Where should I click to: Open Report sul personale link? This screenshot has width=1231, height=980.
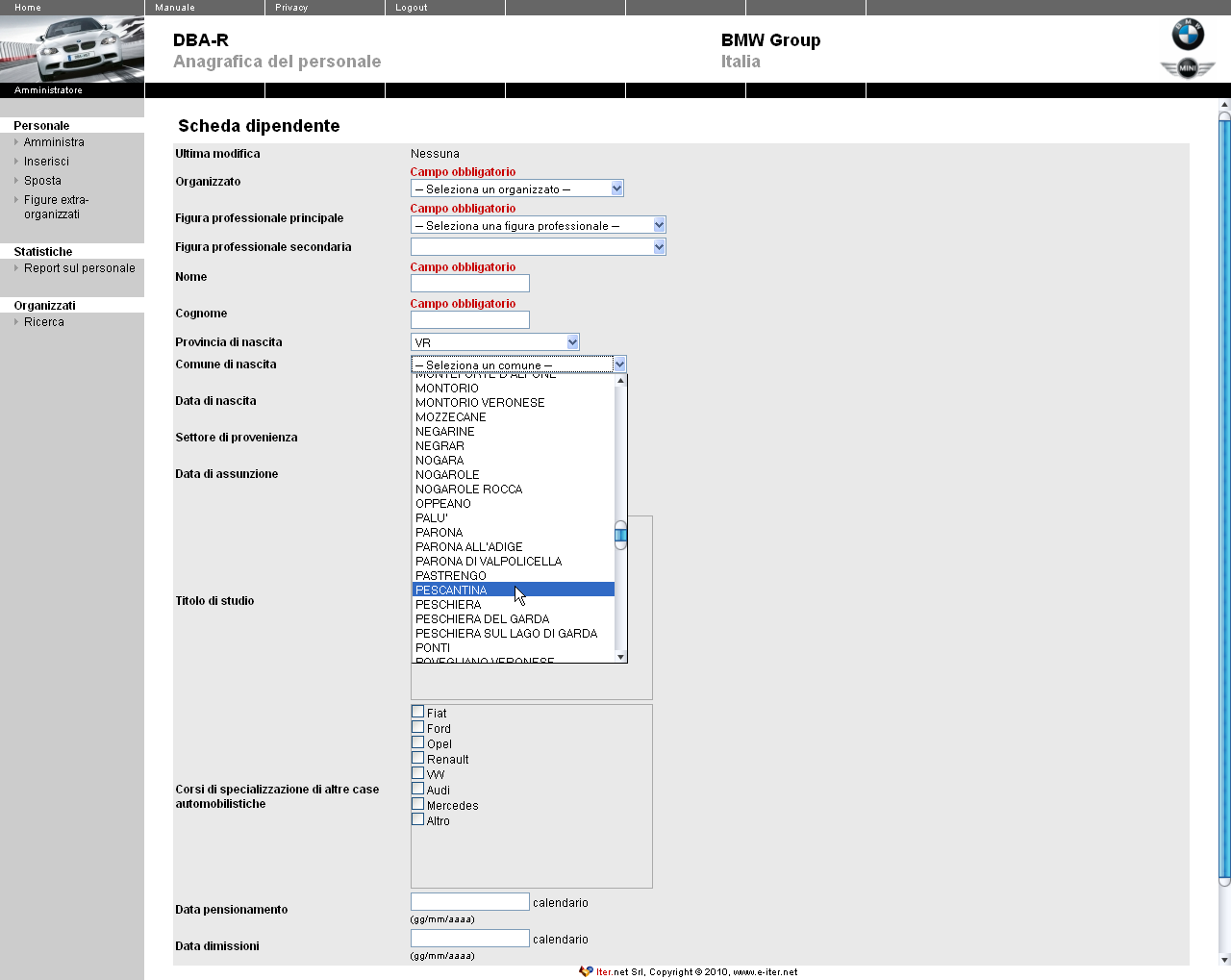pyautogui.click(x=80, y=268)
